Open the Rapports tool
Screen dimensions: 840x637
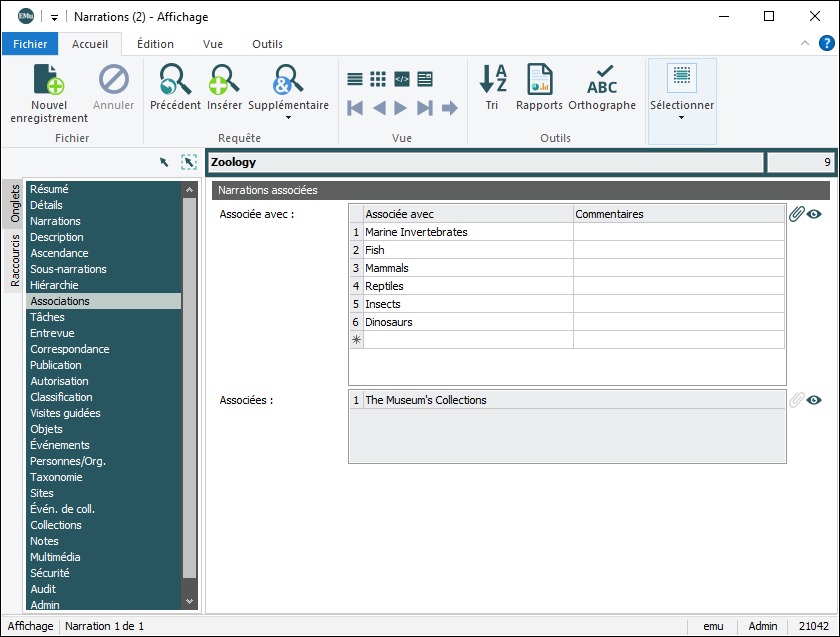point(539,81)
